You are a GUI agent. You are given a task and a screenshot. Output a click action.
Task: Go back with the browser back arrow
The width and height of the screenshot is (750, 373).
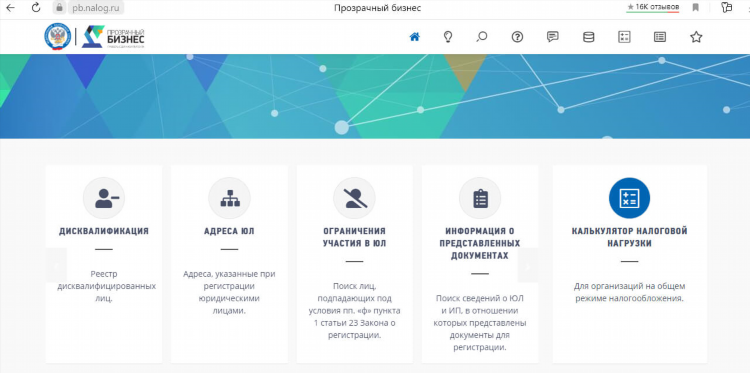pos(10,8)
